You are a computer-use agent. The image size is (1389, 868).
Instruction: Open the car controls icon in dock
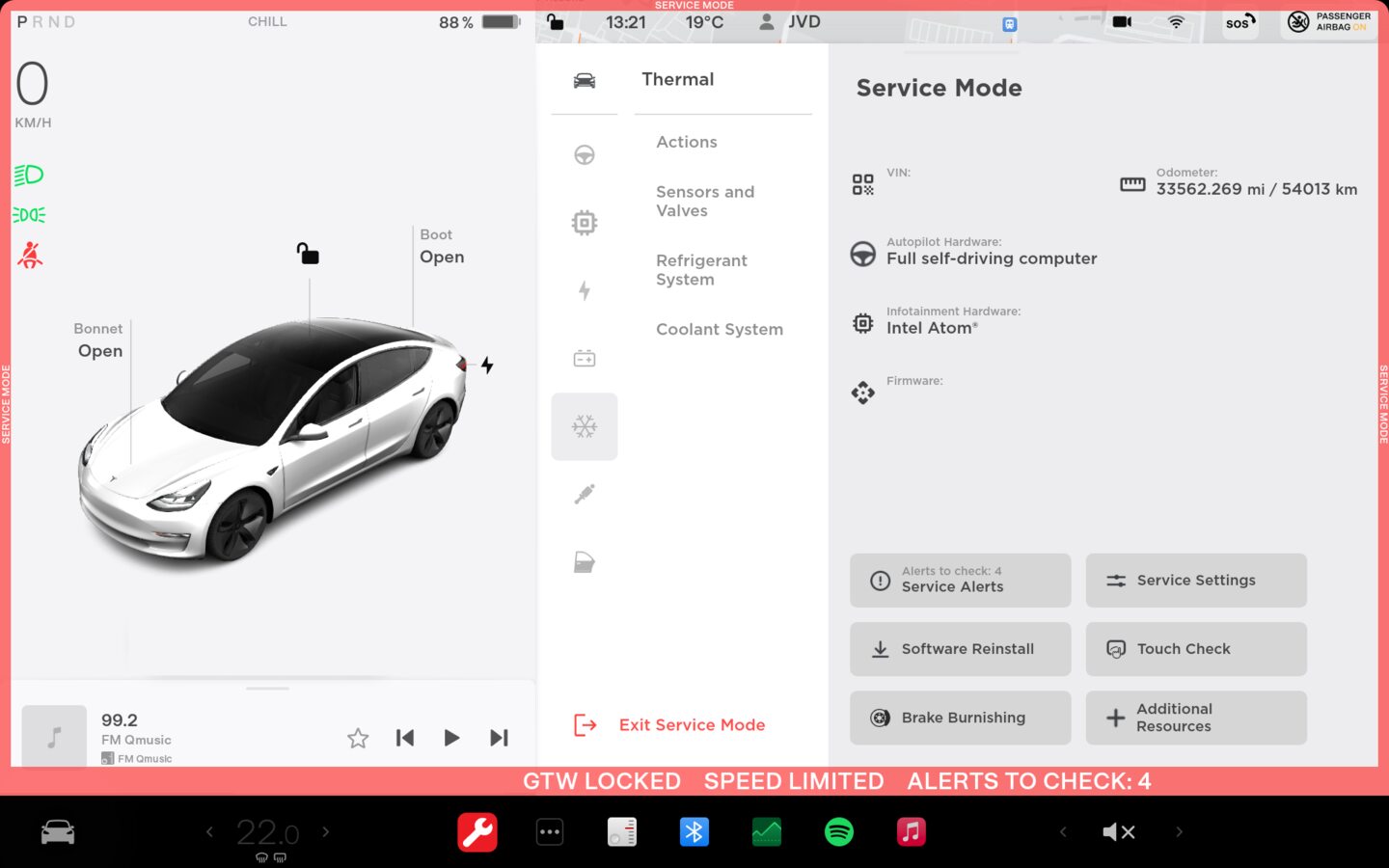pos(58,831)
